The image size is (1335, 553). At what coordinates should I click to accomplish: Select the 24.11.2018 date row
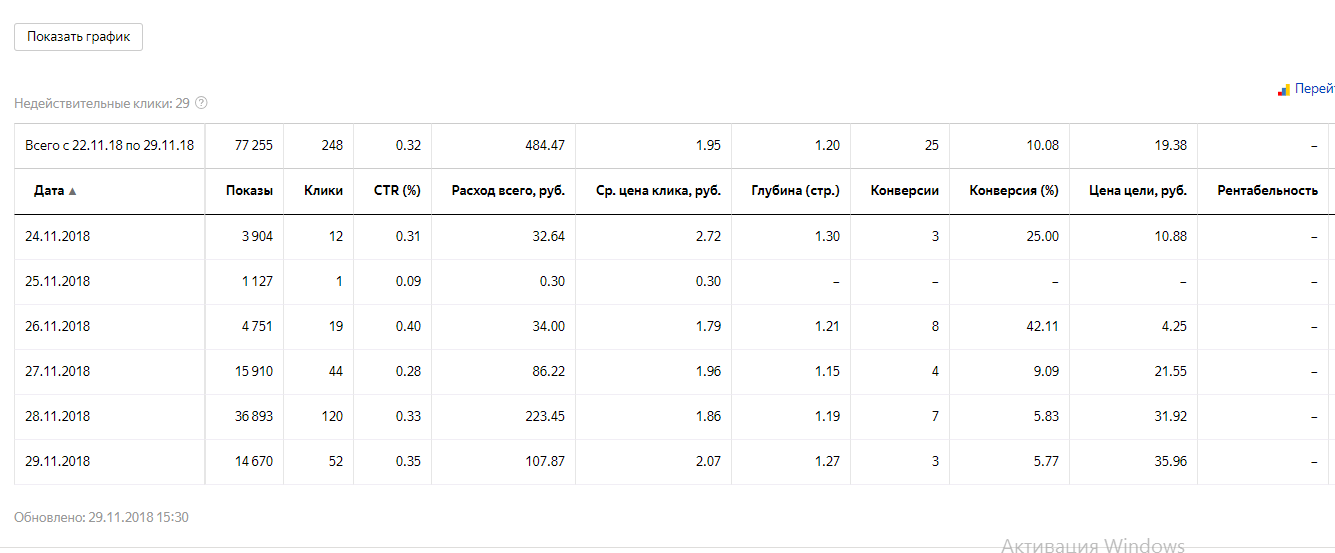tap(58, 237)
